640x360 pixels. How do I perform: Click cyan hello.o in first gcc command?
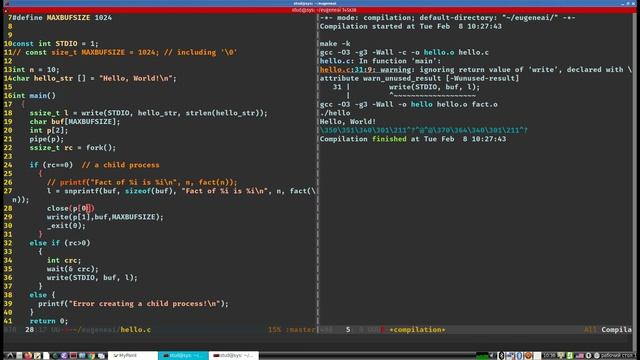[x=439, y=52]
